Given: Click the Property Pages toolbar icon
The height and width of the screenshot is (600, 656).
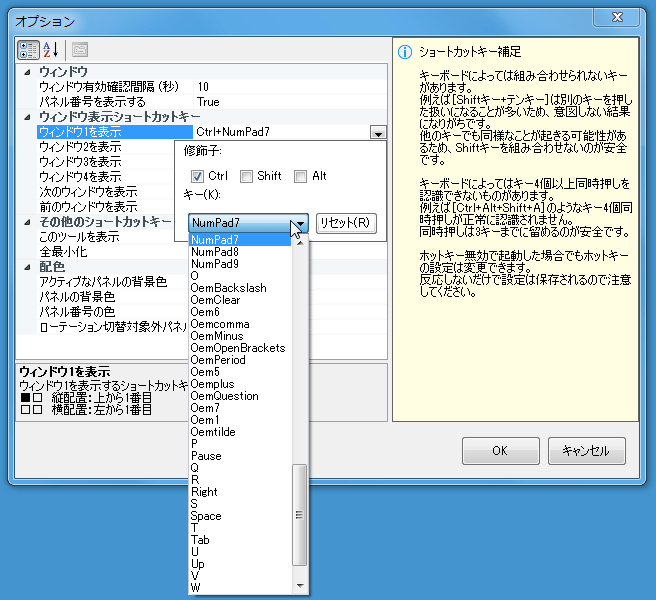Looking at the screenshot, I should 79,50.
